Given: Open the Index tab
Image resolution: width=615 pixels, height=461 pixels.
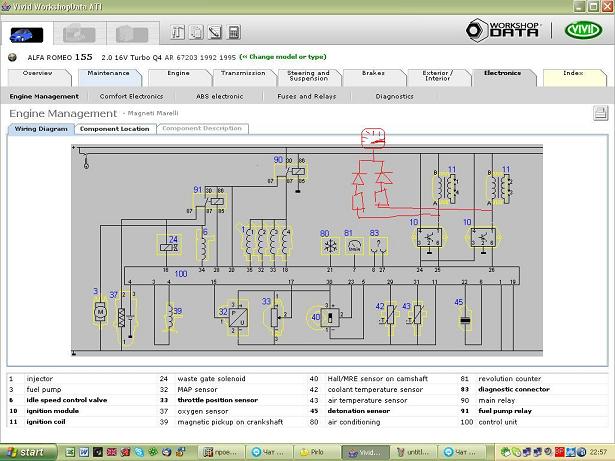Looking at the screenshot, I should tap(573, 73).
